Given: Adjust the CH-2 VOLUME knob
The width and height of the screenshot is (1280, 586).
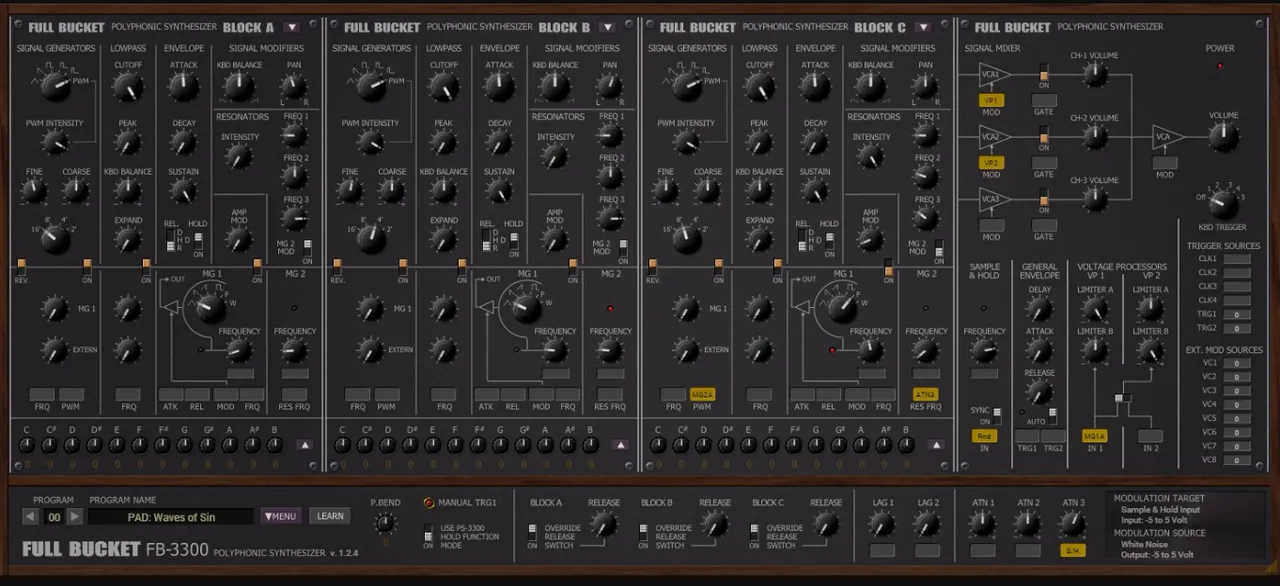Looking at the screenshot, I should click(x=1095, y=137).
